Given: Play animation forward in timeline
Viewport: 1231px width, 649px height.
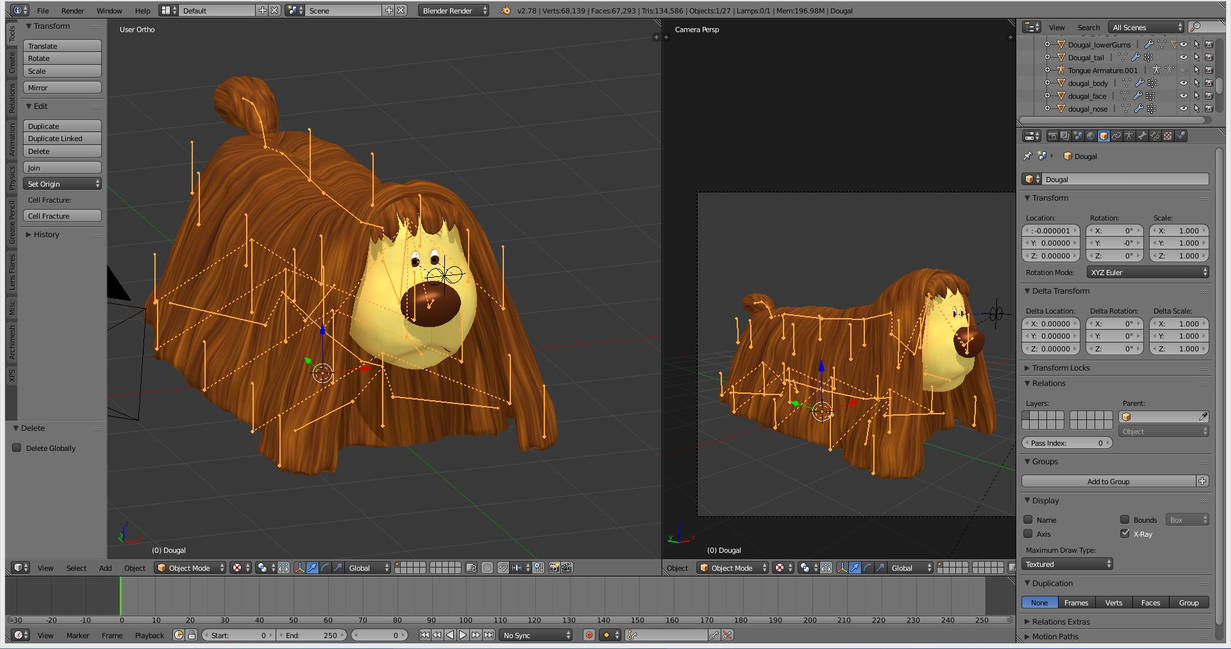Looking at the screenshot, I should pyautogui.click(x=463, y=635).
